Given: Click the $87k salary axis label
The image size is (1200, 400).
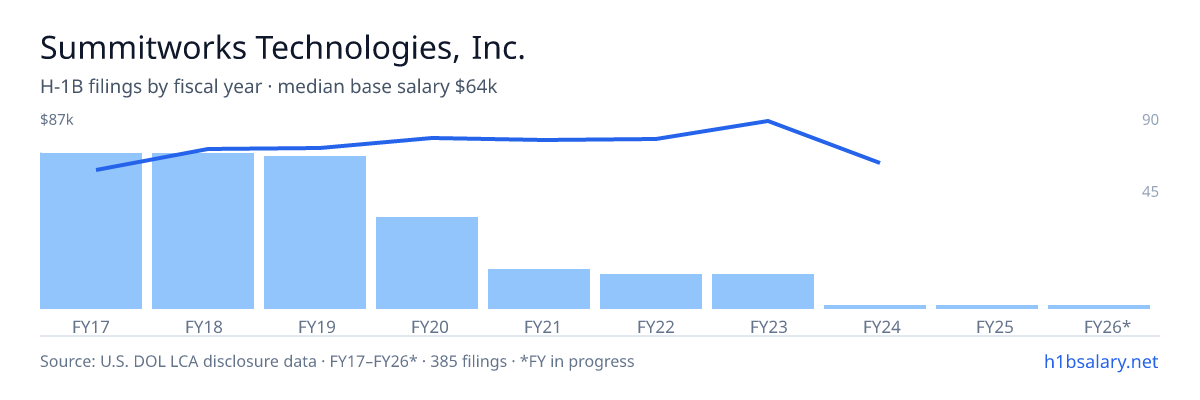Looking at the screenshot, I should (57, 120).
